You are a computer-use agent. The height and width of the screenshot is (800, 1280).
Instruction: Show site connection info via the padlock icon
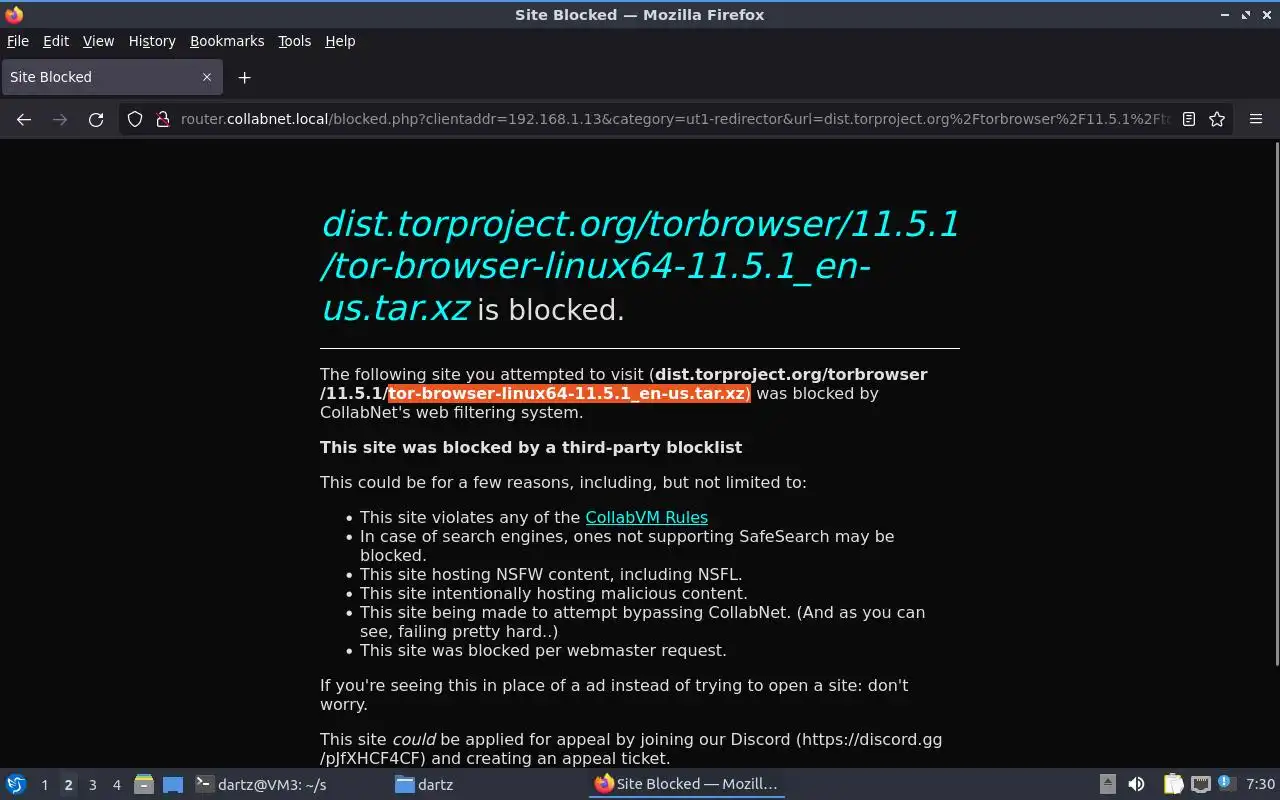click(163, 119)
